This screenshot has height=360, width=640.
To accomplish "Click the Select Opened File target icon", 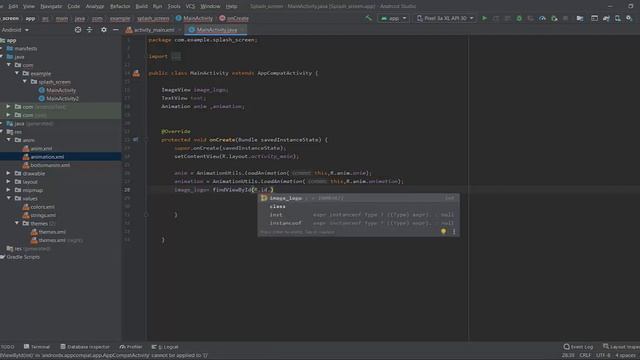I will coord(78,30).
